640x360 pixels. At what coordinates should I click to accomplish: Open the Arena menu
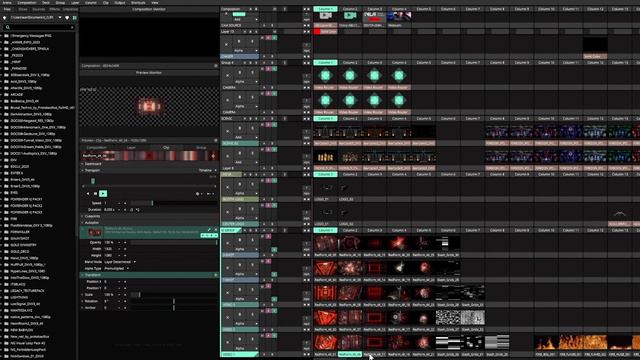coord(7,2)
